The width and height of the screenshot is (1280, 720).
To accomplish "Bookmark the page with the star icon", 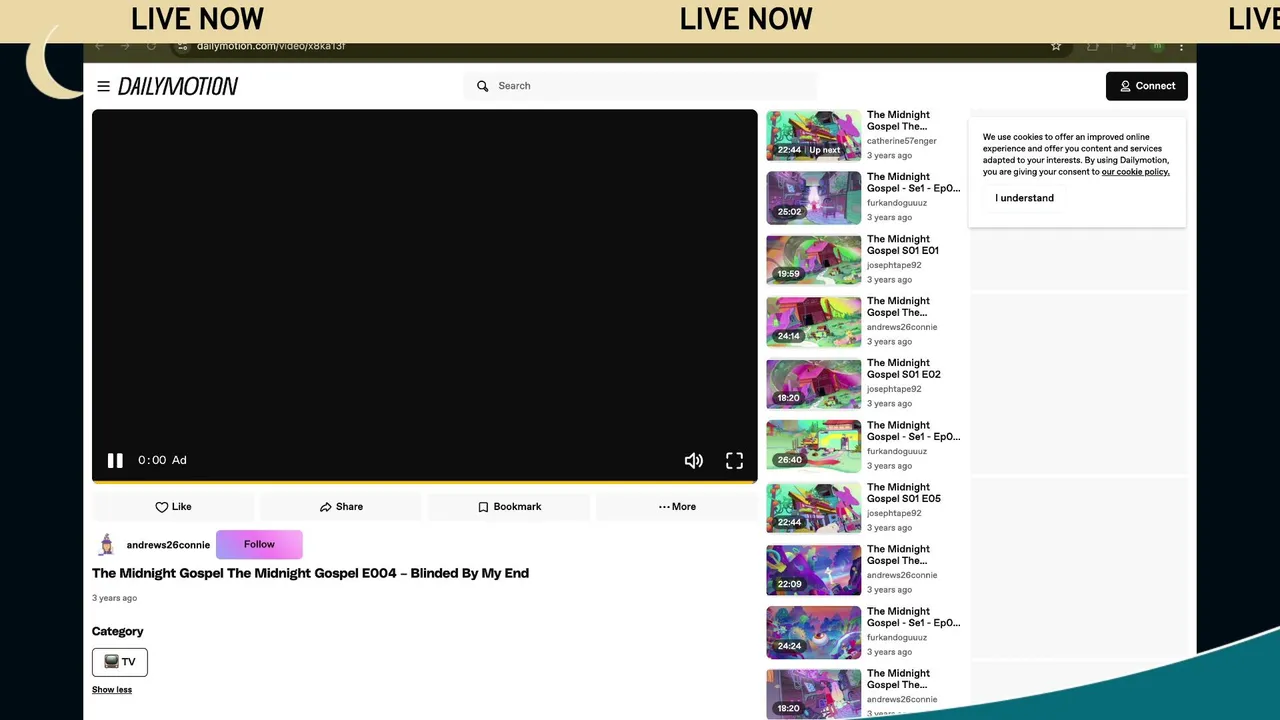I will coord(1056,46).
